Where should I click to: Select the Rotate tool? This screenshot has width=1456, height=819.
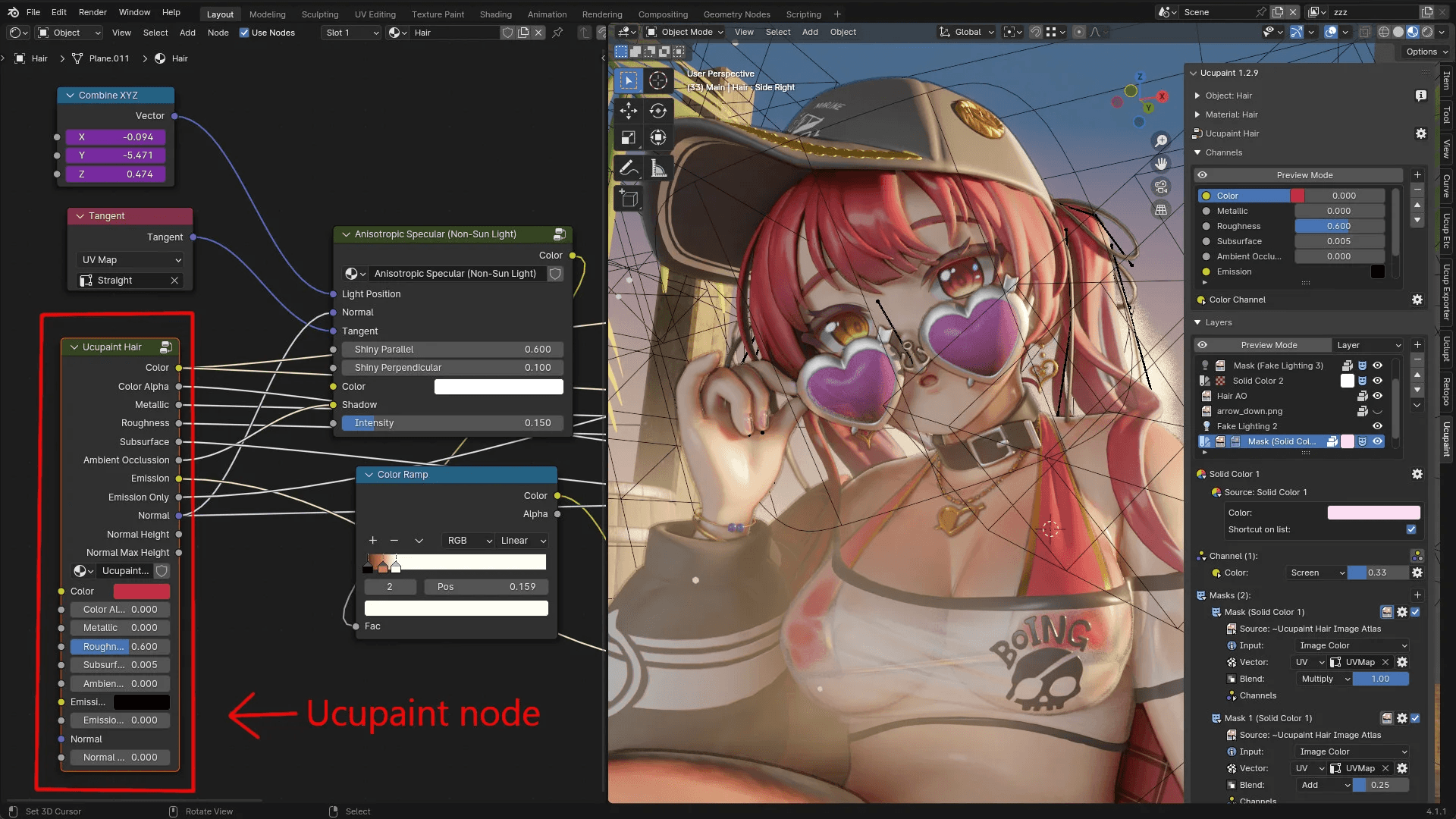658,110
